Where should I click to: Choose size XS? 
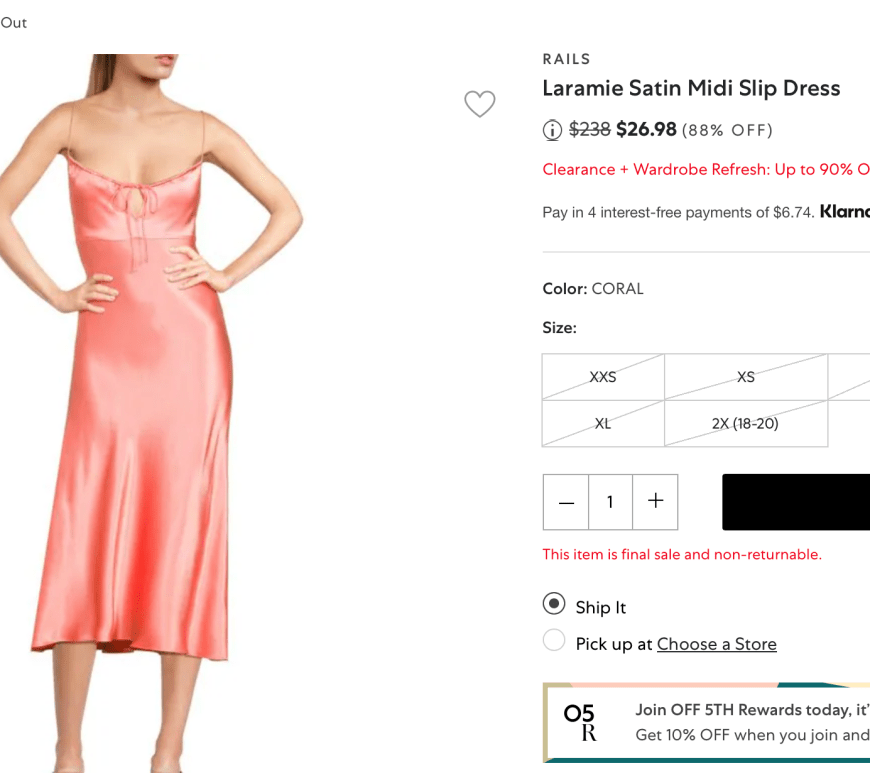coord(746,377)
